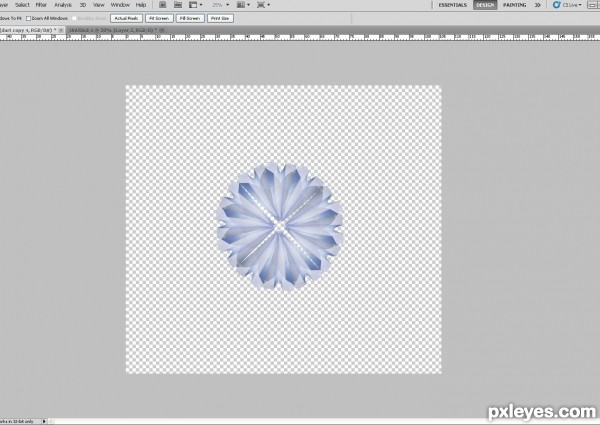Click the Fill Screen button

[190, 18]
